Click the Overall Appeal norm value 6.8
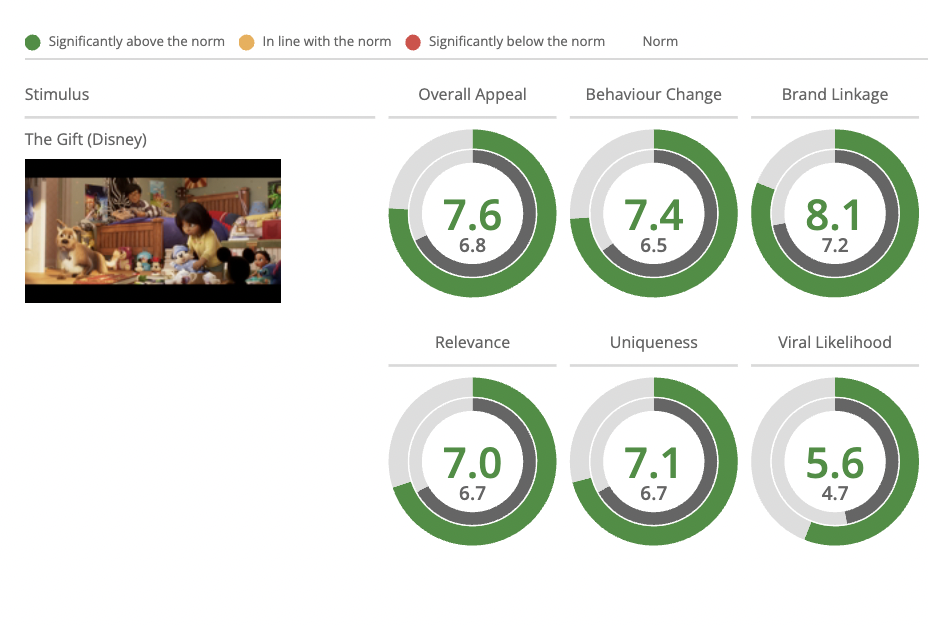 (x=472, y=245)
